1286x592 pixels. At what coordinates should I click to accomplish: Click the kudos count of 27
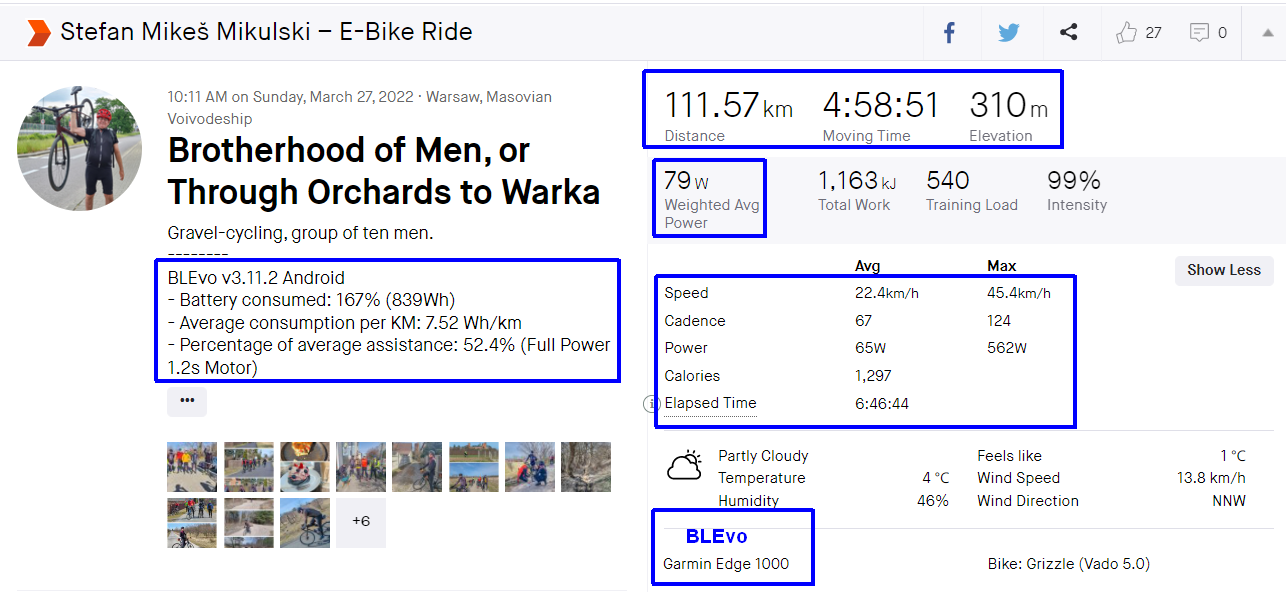[1153, 33]
